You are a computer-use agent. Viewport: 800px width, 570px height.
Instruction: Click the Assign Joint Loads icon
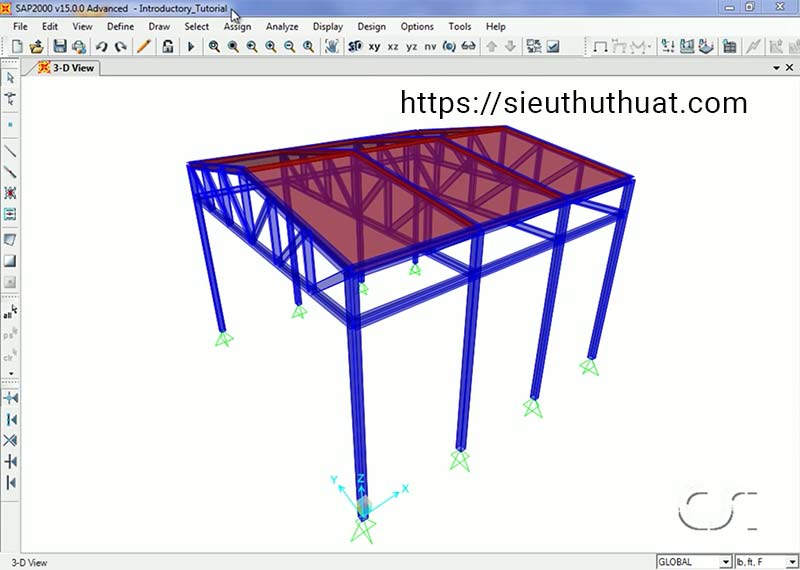[668, 47]
